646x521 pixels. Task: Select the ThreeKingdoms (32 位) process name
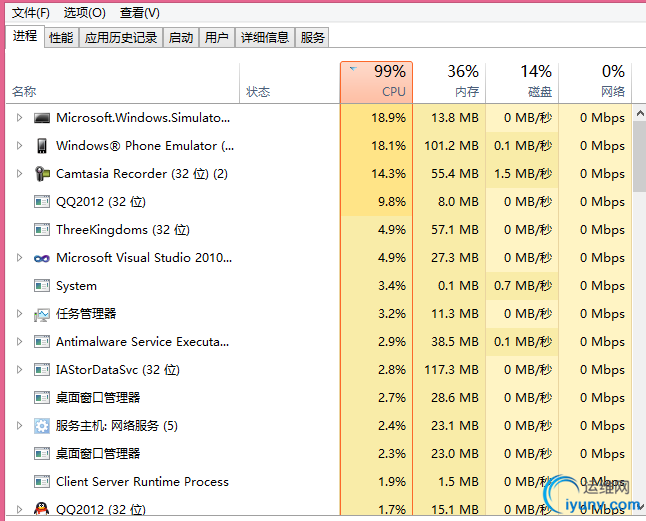click(123, 230)
